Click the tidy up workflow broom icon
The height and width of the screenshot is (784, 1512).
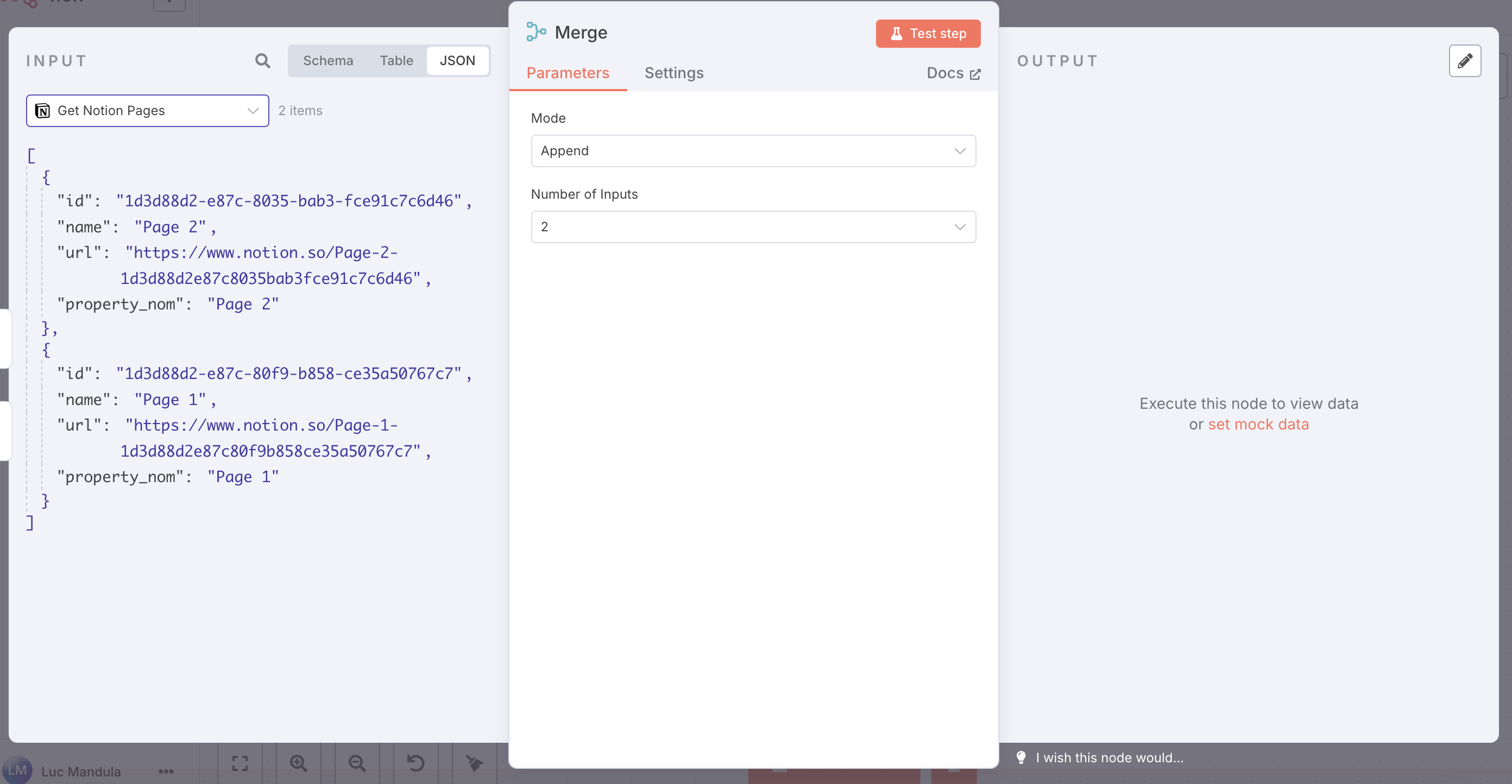[474, 763]
